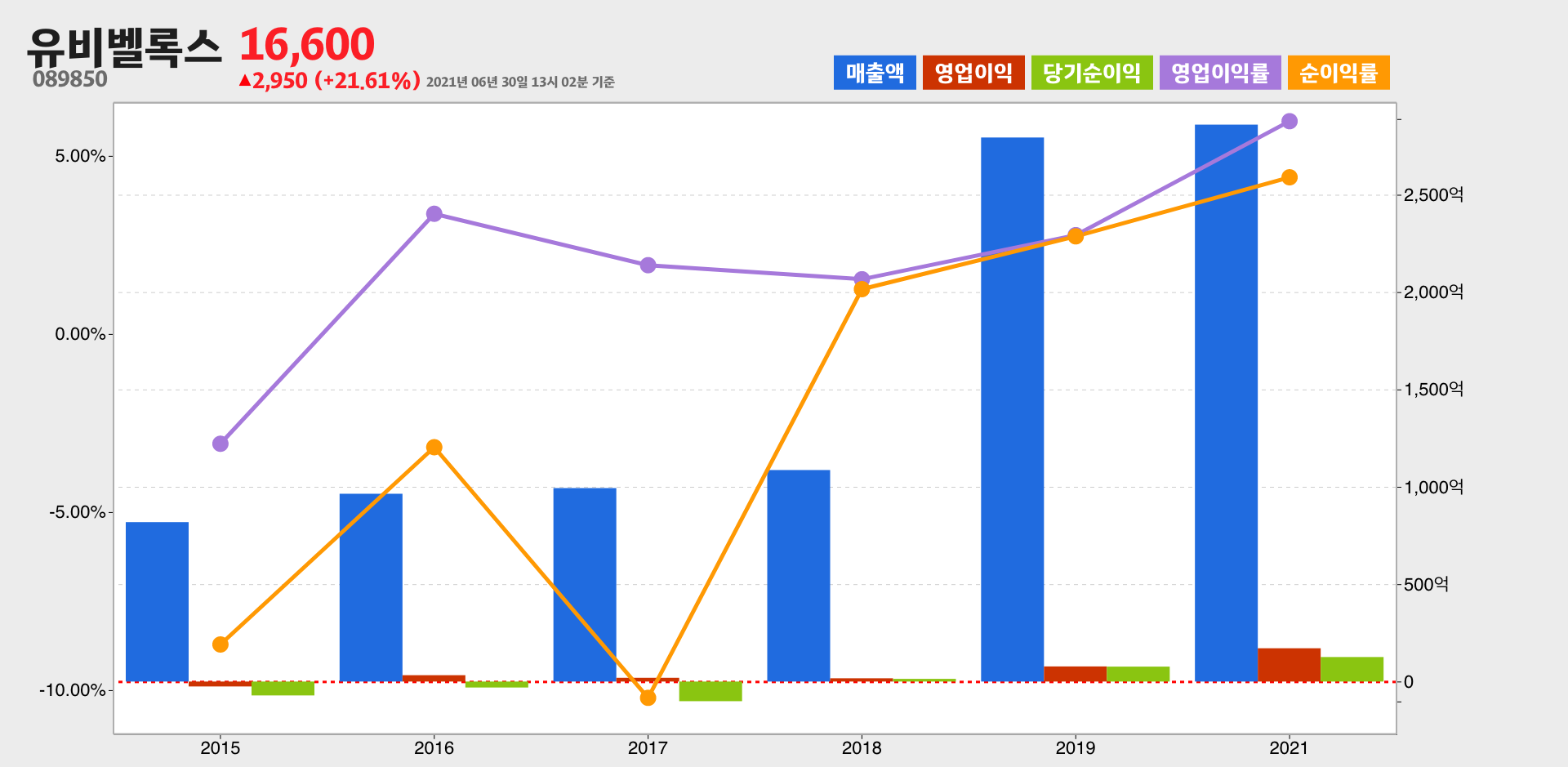The height and width of the screenshot is (767, 1568).
Task: Click the 2017 purple operating margin point
Action: tap(648, 265)
